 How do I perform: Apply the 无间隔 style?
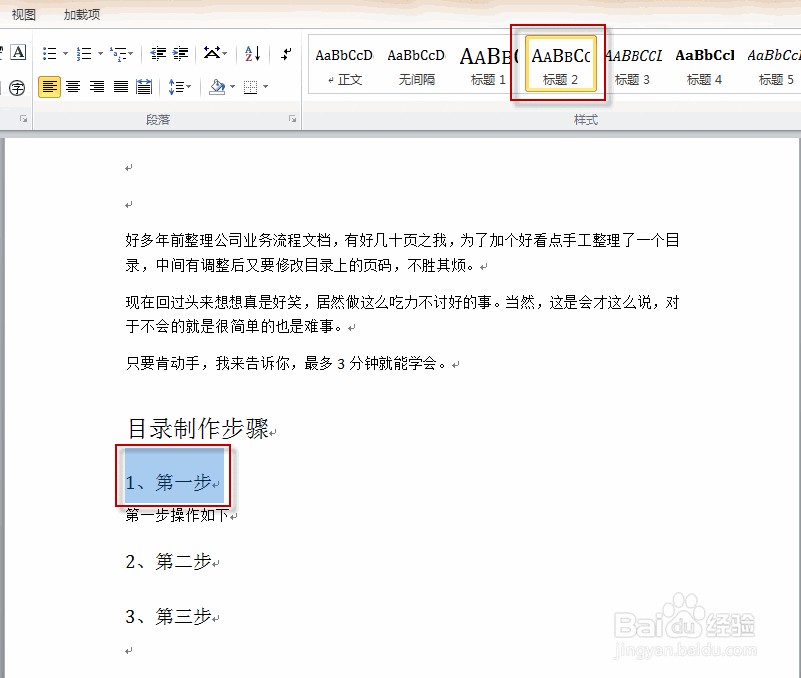[416, 66]
